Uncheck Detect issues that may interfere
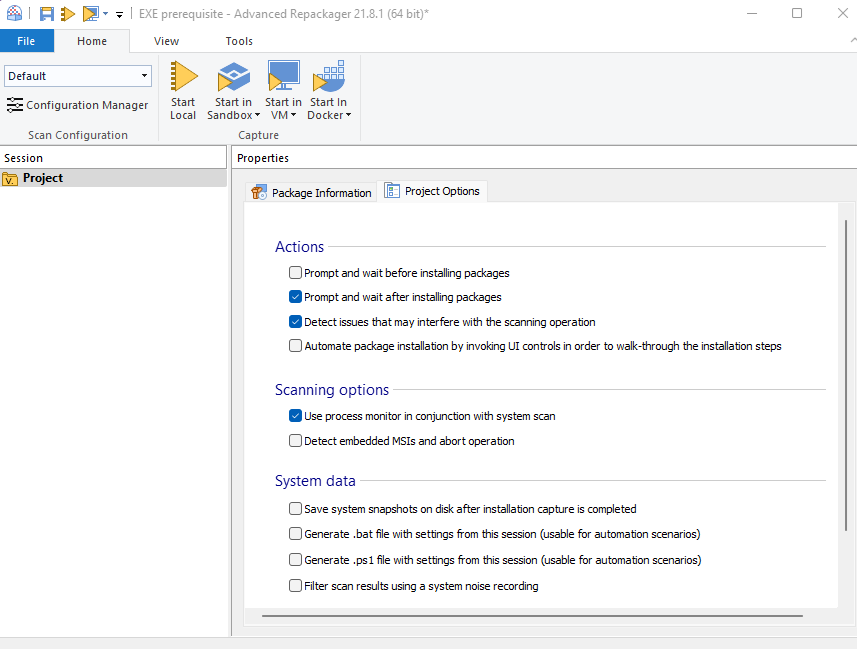Image resolution: width=857 pixels, height=649 pixels. (x=295, y=321)
